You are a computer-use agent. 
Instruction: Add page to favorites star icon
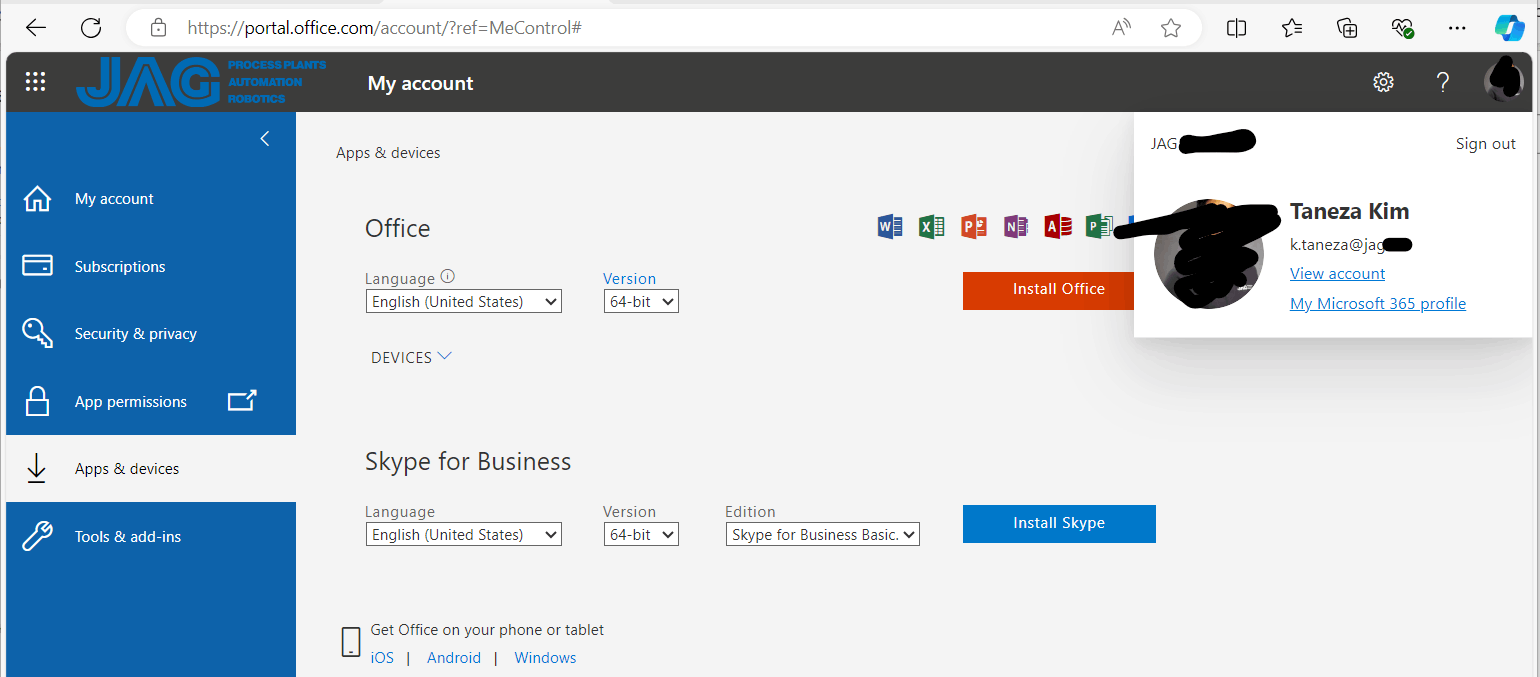coord(1171,28)
